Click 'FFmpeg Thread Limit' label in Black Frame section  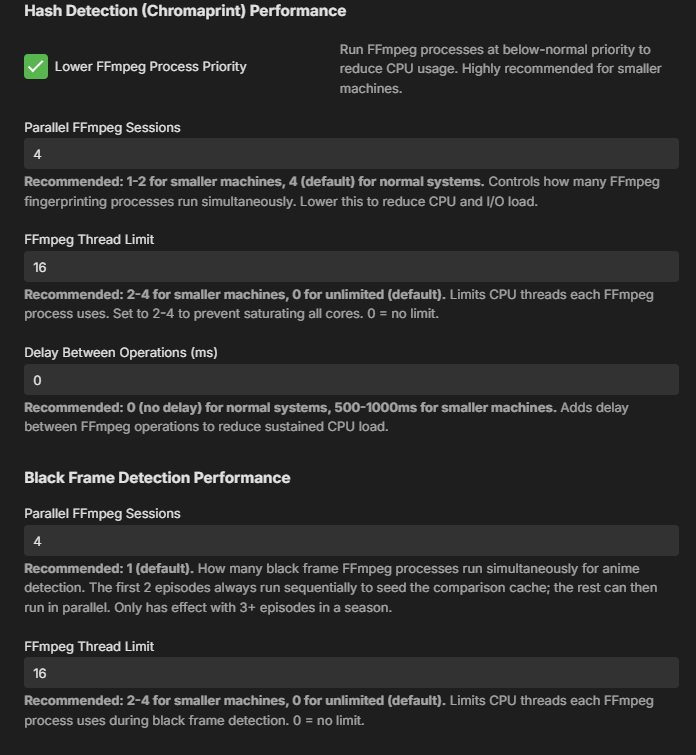89,646
